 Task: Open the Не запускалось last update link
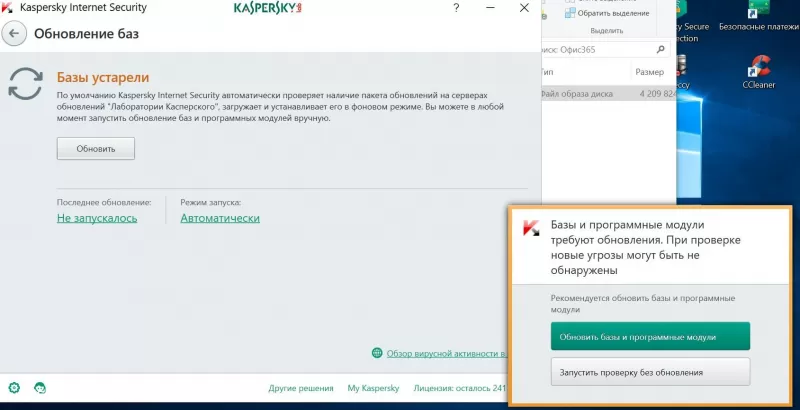(x=97, y=218)
